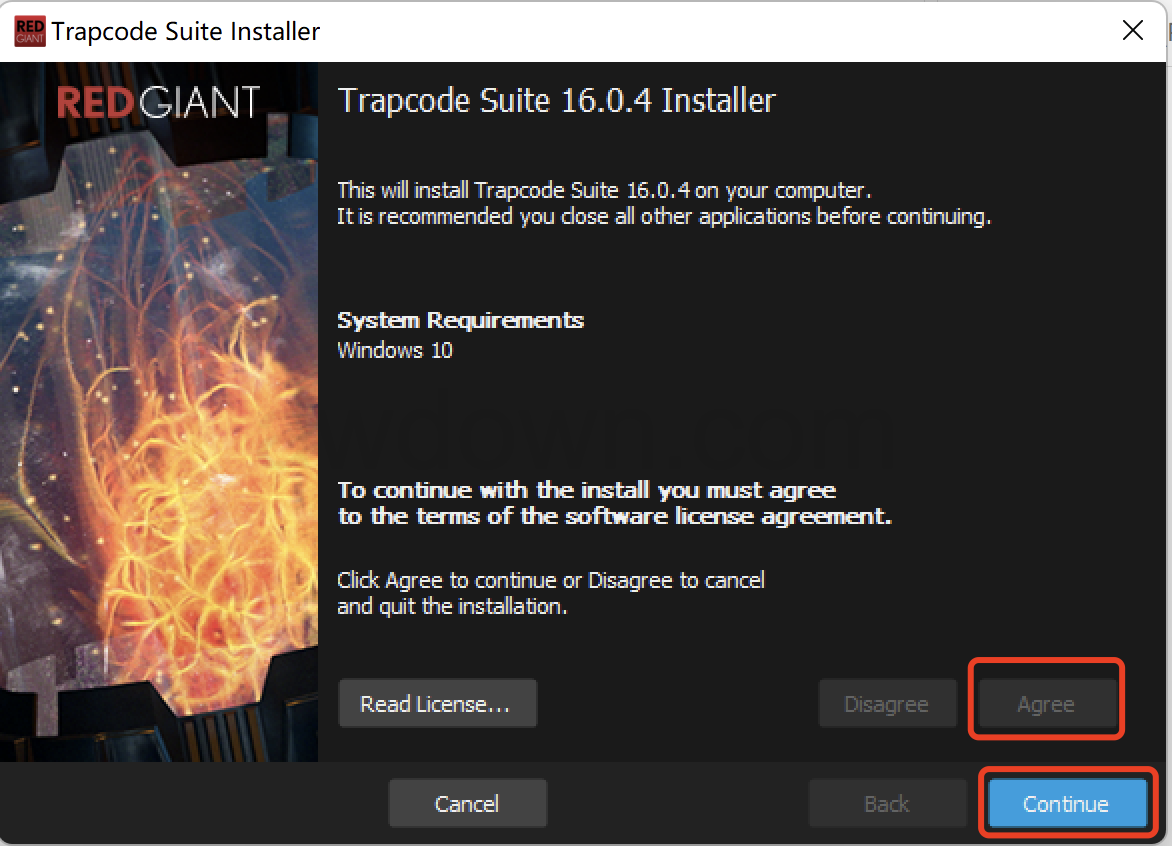Open the Read License dialog
Image resolution: width=1172 pixels, height=846 pixels.
(x=437, y=704)
